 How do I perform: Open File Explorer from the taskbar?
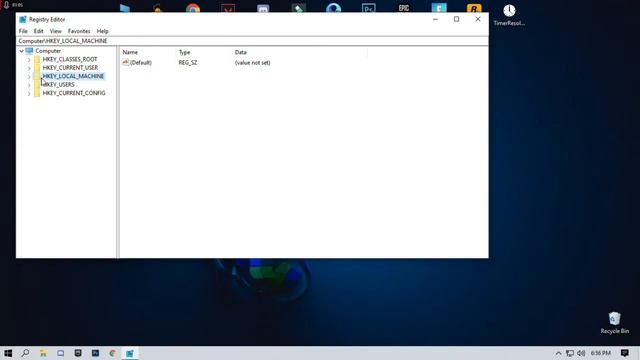(43, 353)
